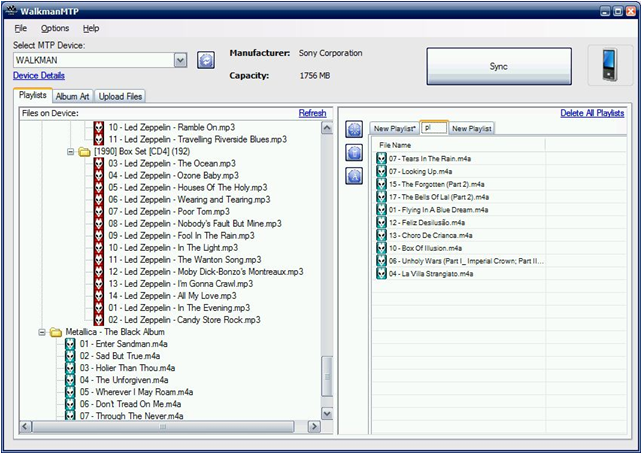This screenshot has width=641, height=454.
Task: Click the red icon for Houses Of The Holy.mp3
Action: [x=99, y=188]
